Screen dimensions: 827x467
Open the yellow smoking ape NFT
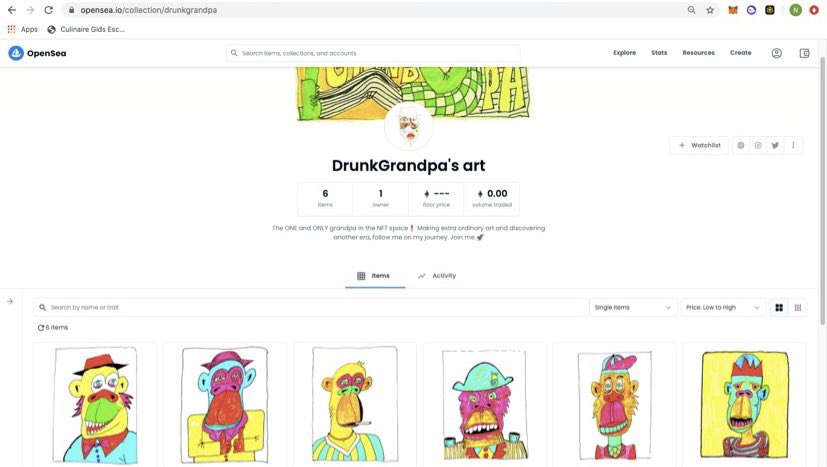click(354, 405)
